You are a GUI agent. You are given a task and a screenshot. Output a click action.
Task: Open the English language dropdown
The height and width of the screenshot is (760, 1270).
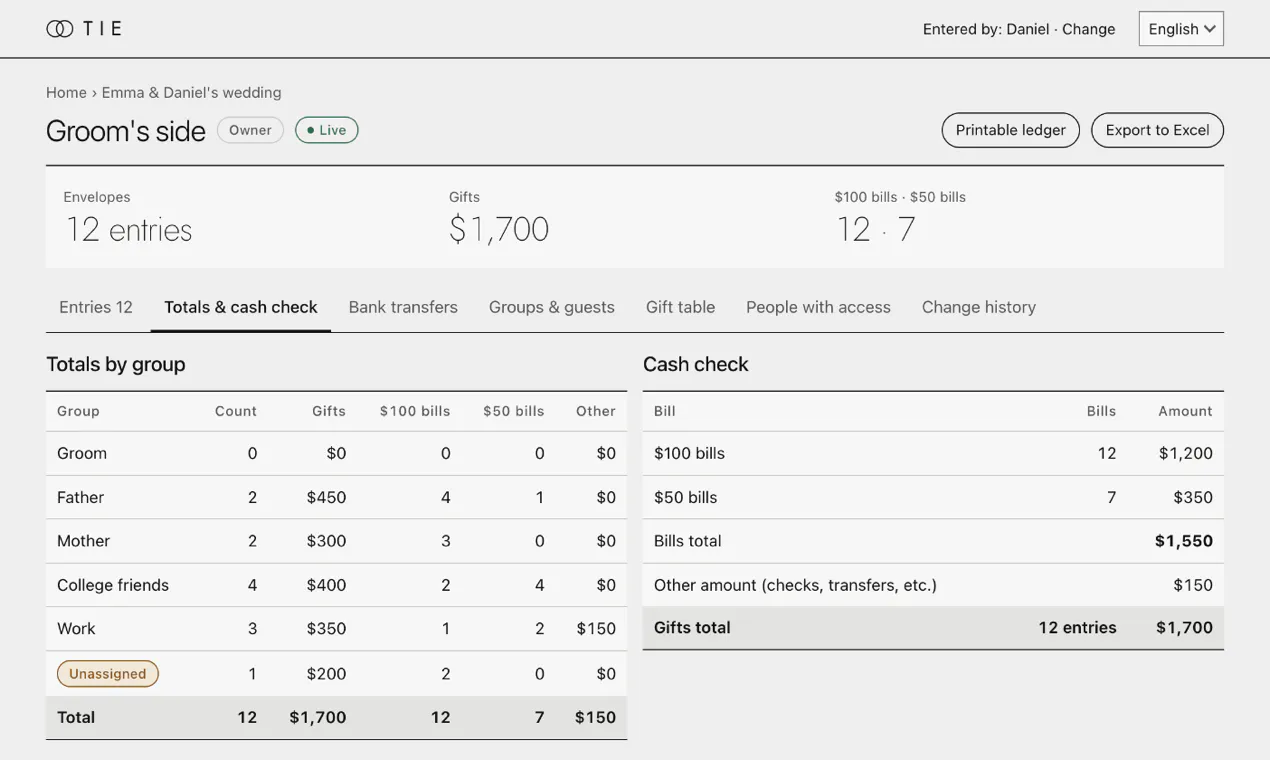(x=1181, y=29)
